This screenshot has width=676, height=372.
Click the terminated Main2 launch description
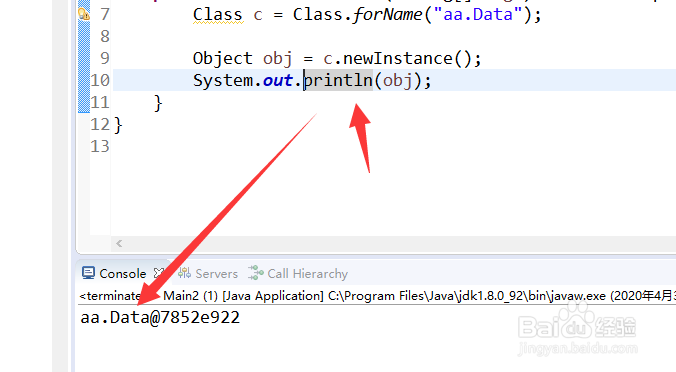click(x=377, y=296)
